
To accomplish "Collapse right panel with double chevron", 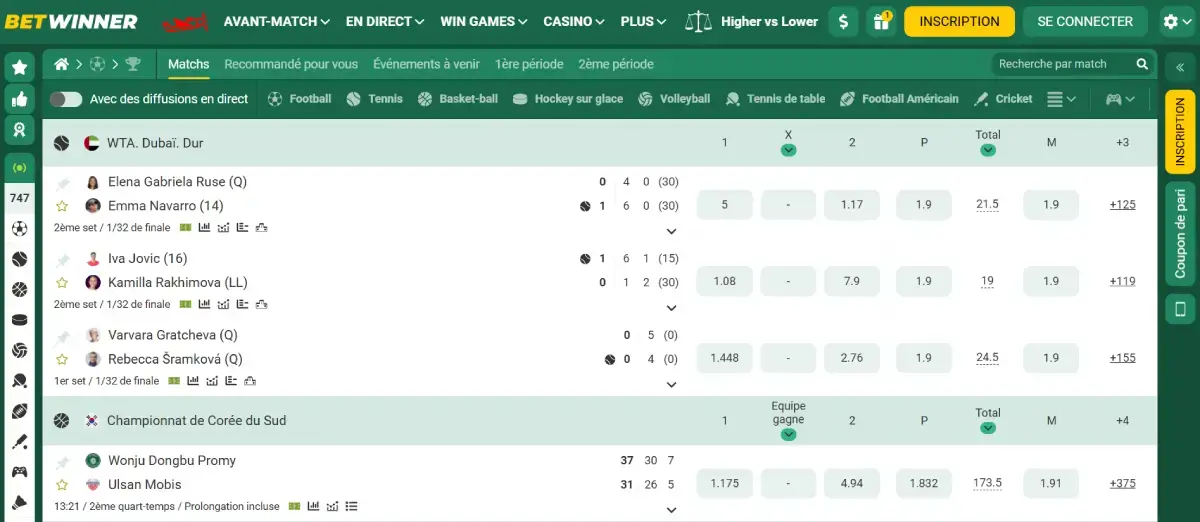I will tap(1180, 67).
